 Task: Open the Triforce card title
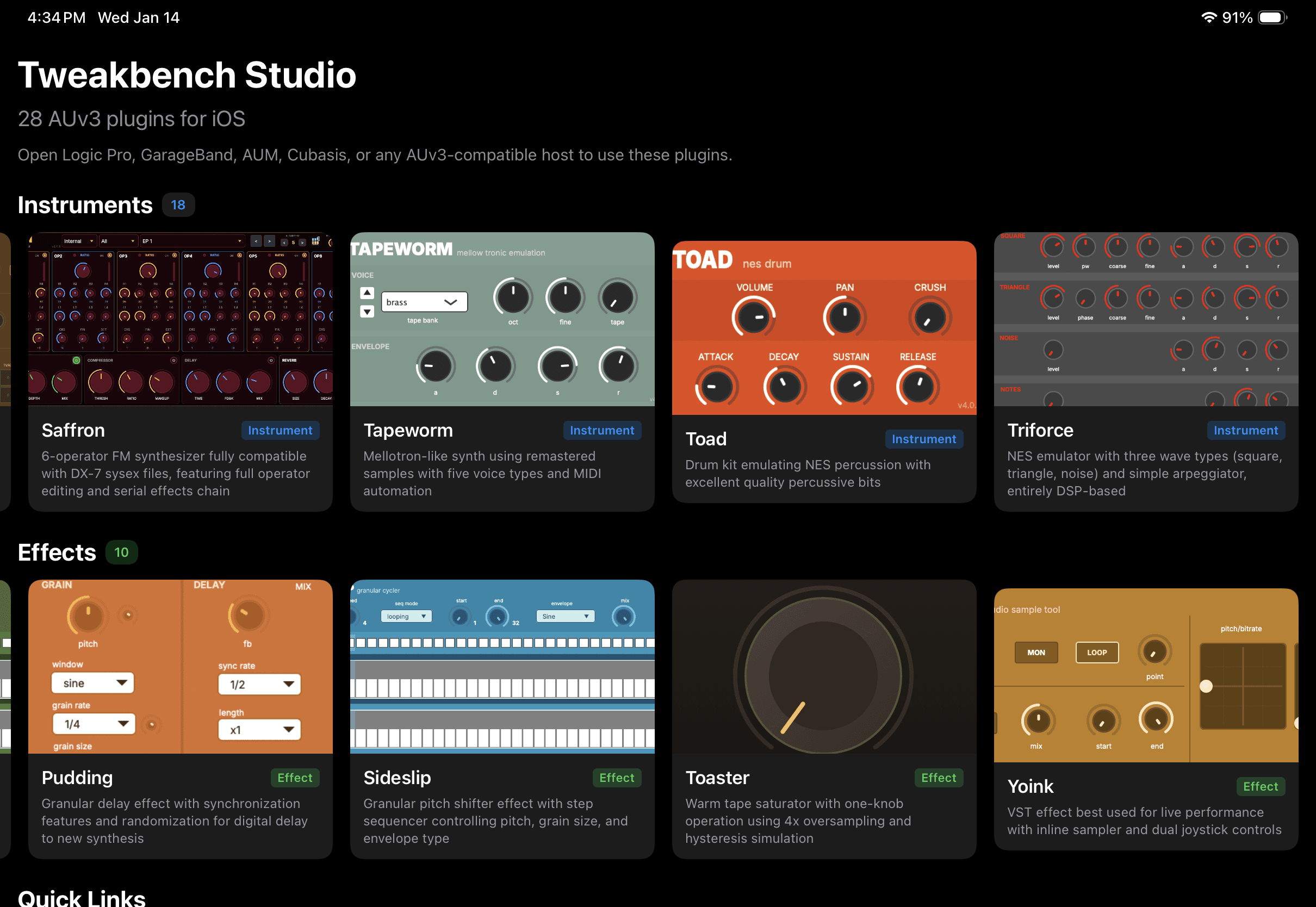click(1040, 430)
